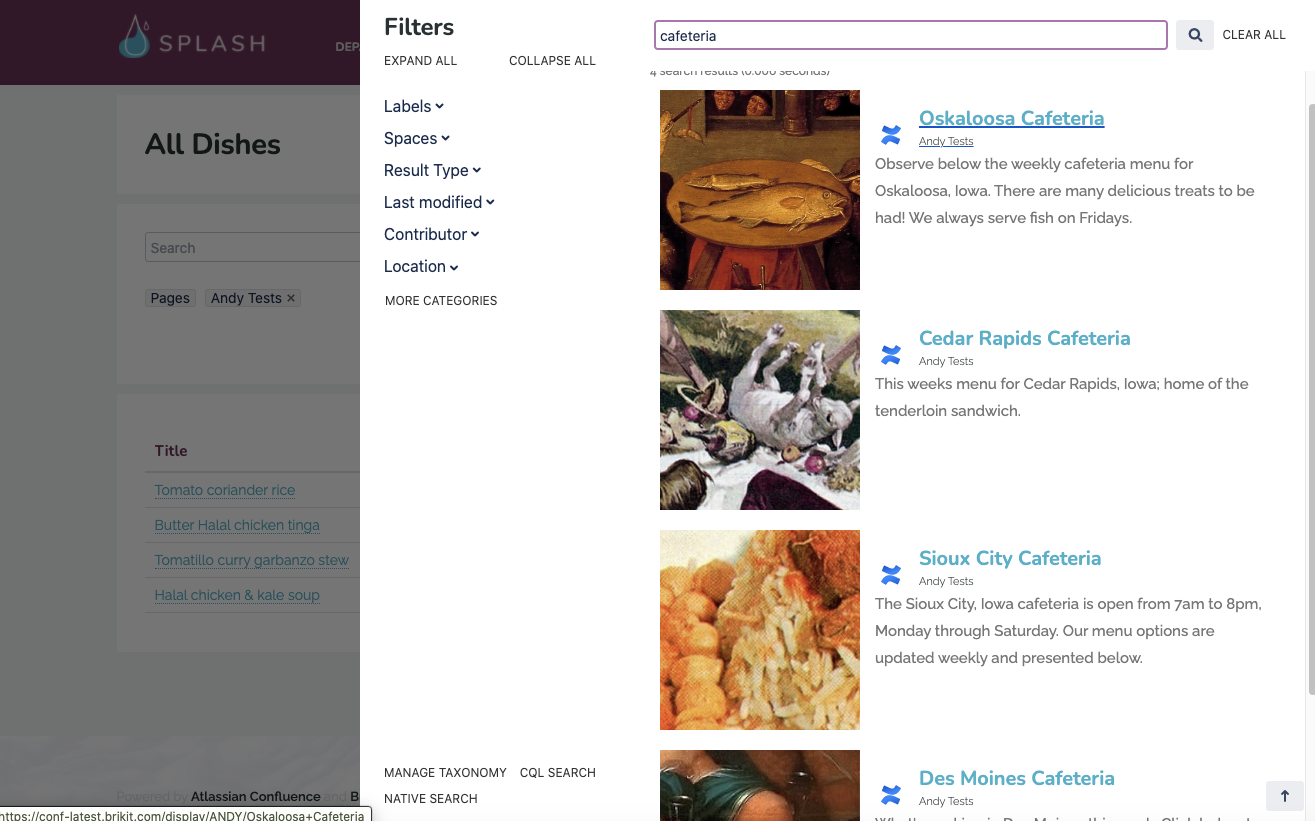Click the scroll-to-top arrow button

(1285, 796)
